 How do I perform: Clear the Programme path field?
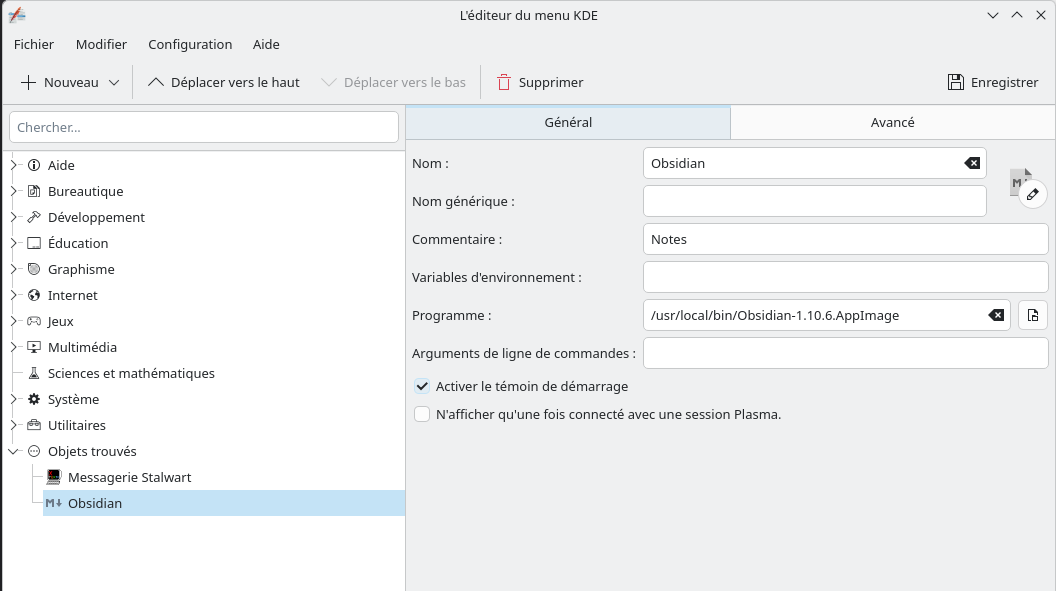coord(995,315)
